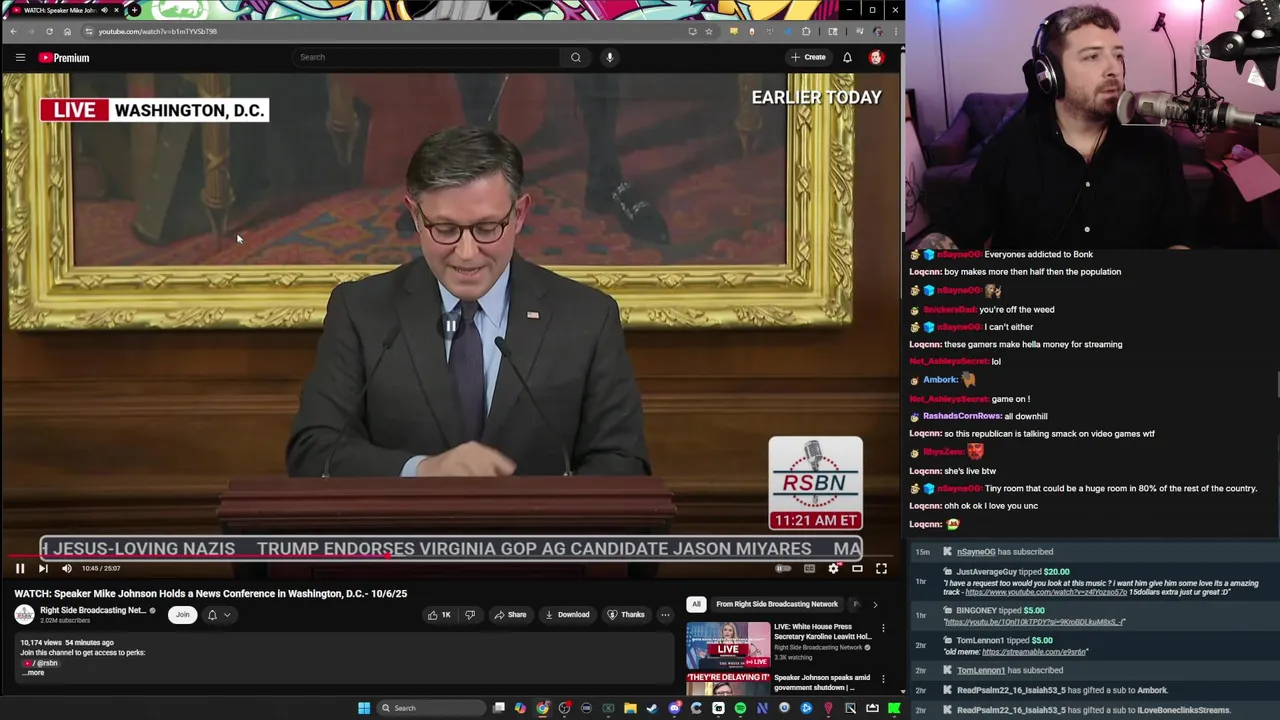This screenshot has width=1280, height=720.
Task: Filter by From Right Side Broadcasting Network
Action: (x=777, y=604)
